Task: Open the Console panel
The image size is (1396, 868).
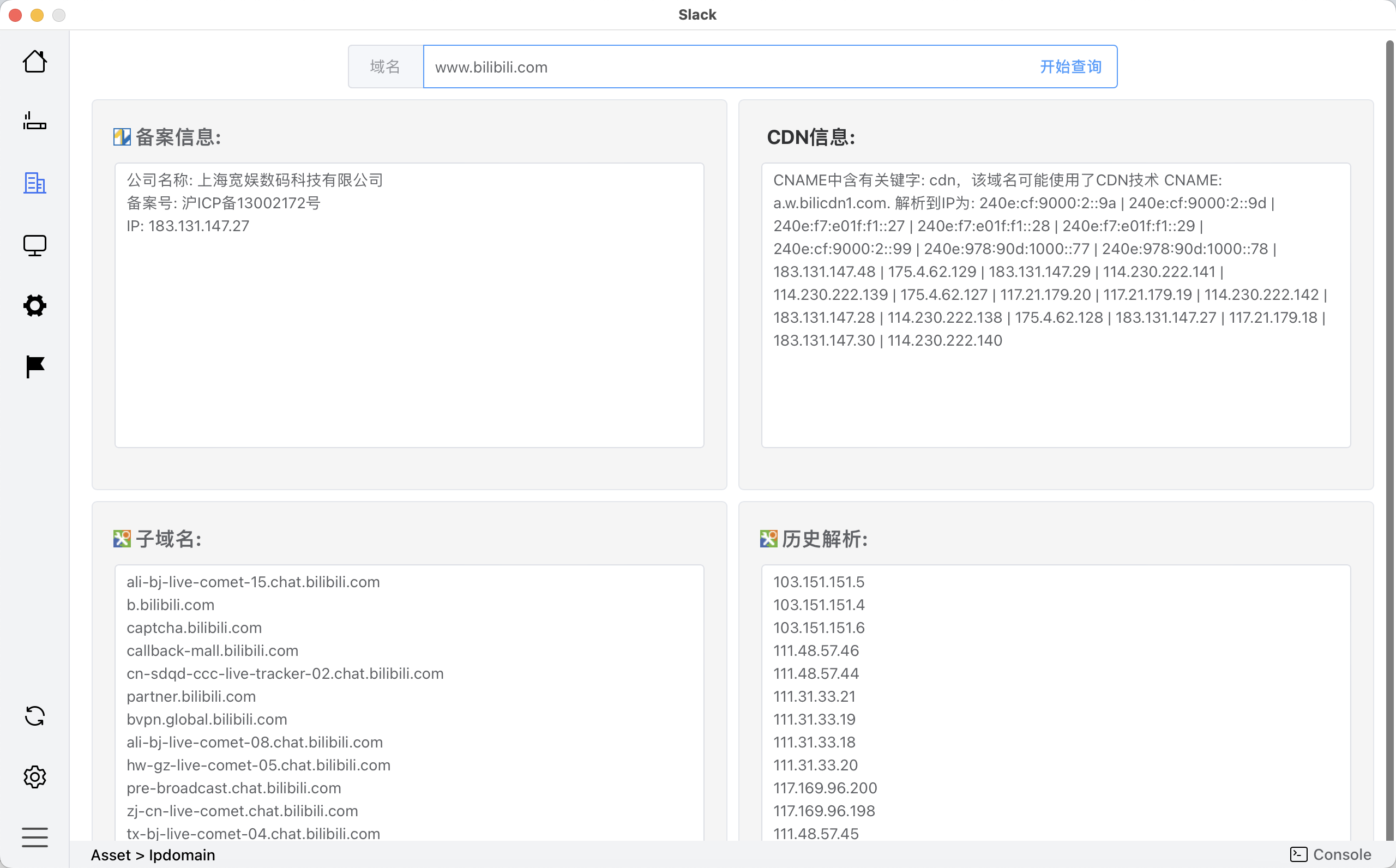Action: click(1331, 854)
